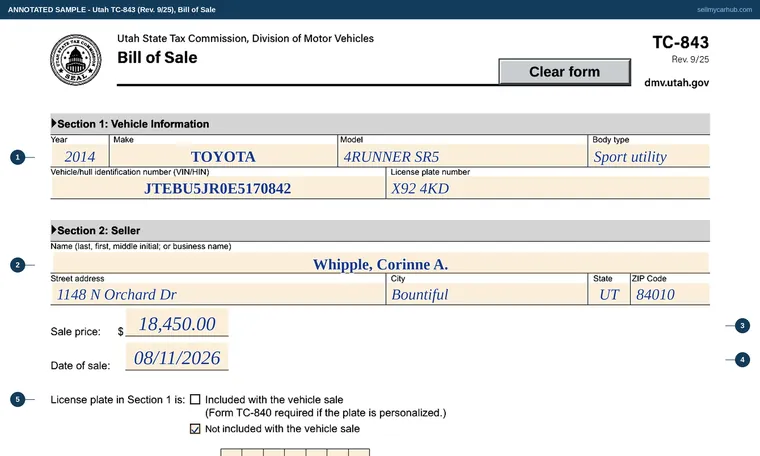Click the Utah State Tax Commission seal
This screenshot has height=456, width=760.
click(x=76, y=60)
